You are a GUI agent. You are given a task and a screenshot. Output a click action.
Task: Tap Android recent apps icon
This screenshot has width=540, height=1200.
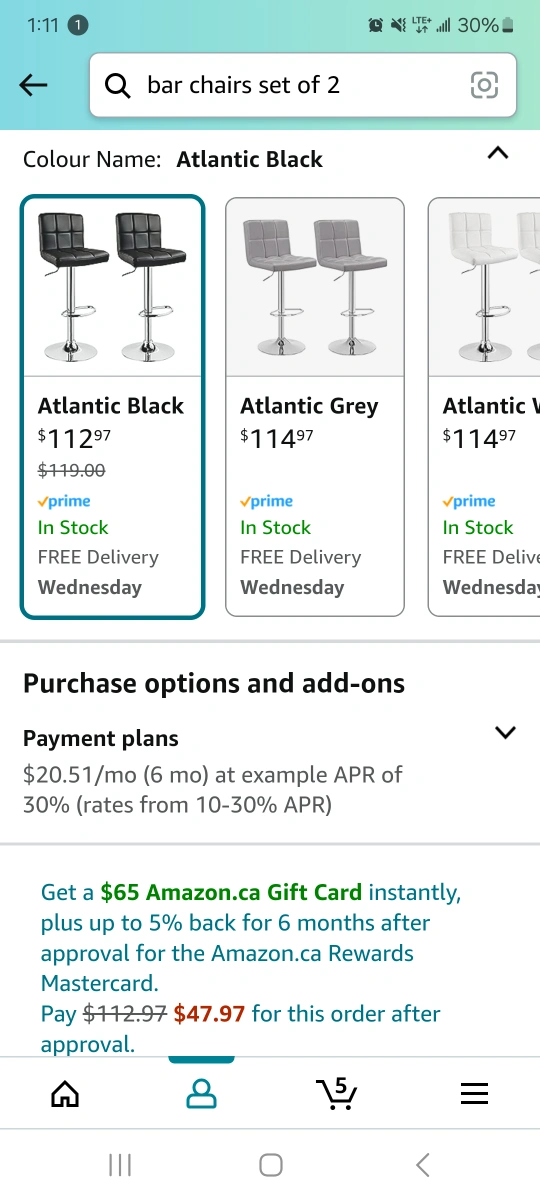(120, 1164)
